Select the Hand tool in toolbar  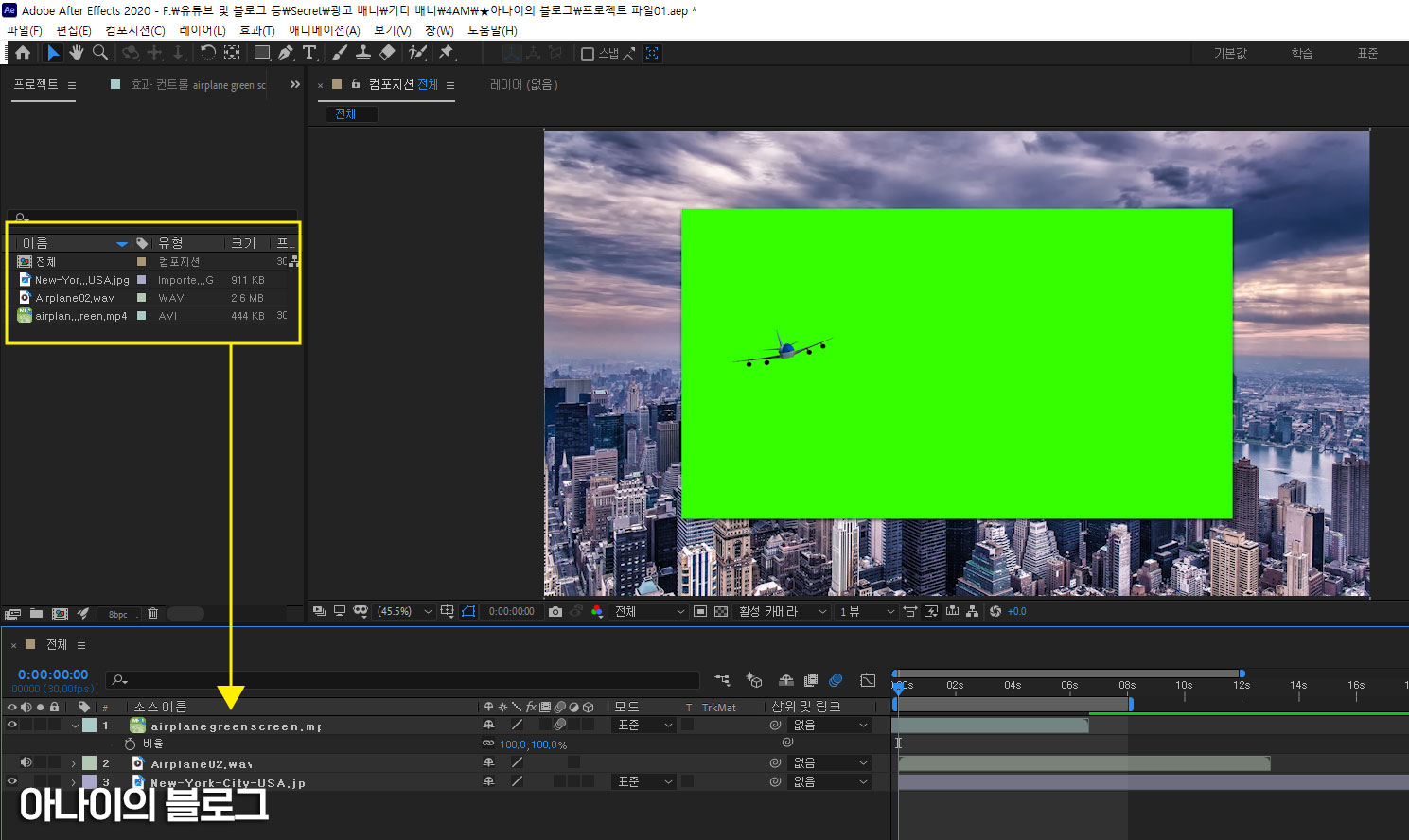(77, 53)
